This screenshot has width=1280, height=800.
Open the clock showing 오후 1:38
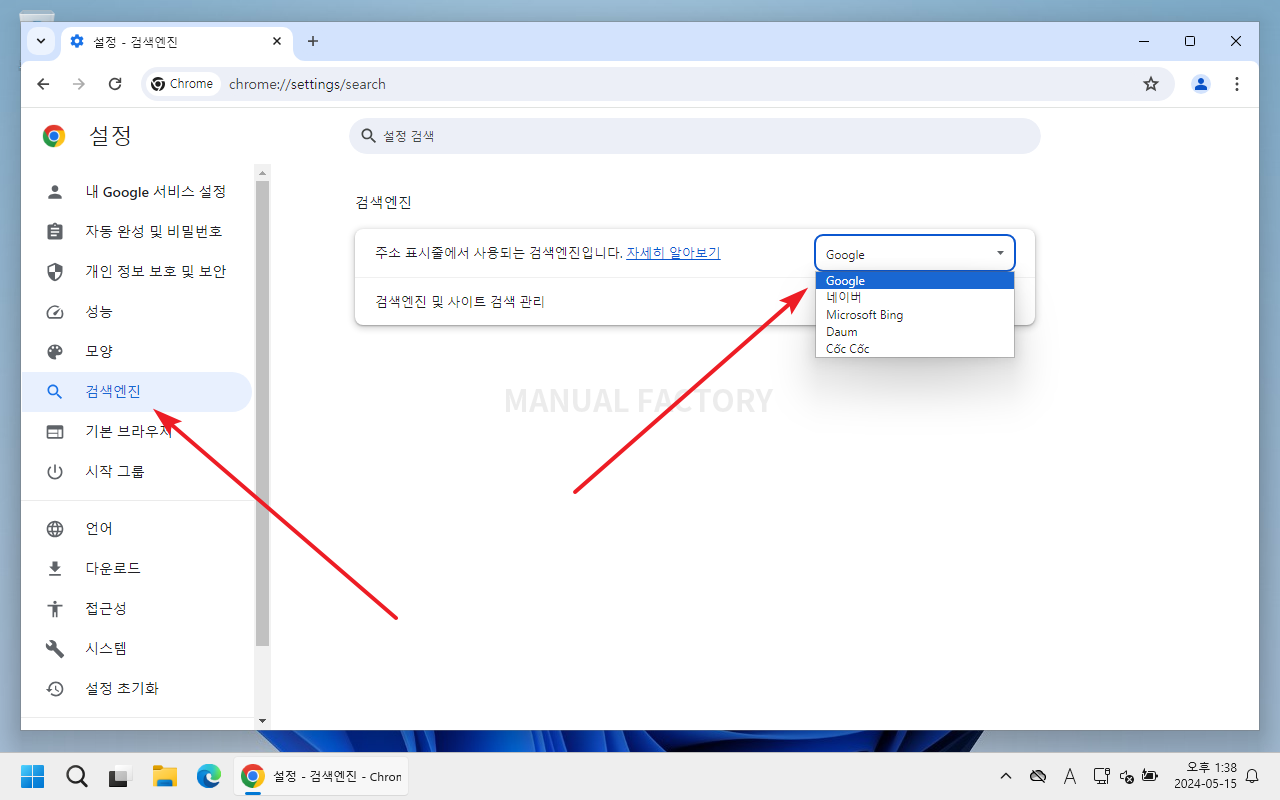1205,776
